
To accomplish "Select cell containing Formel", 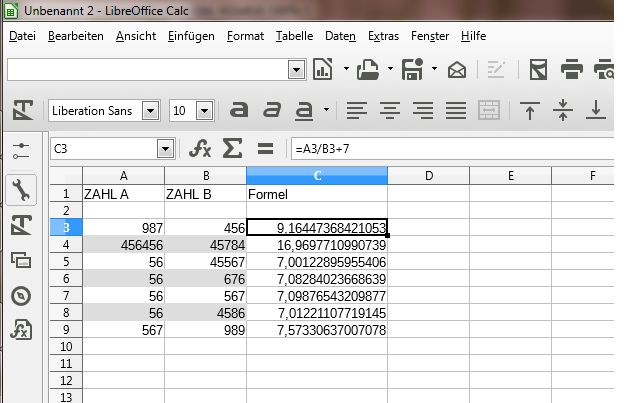I will tap(317, 193).
